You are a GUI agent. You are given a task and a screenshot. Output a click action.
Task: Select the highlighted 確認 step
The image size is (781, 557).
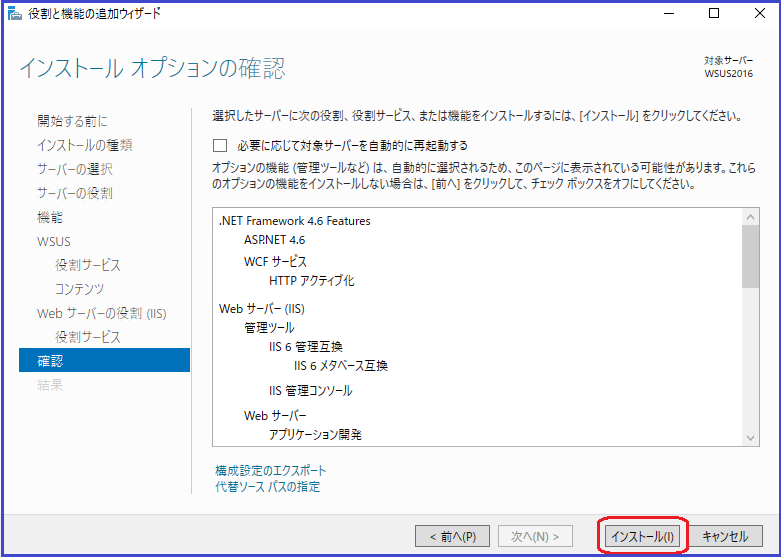[104, 360]
